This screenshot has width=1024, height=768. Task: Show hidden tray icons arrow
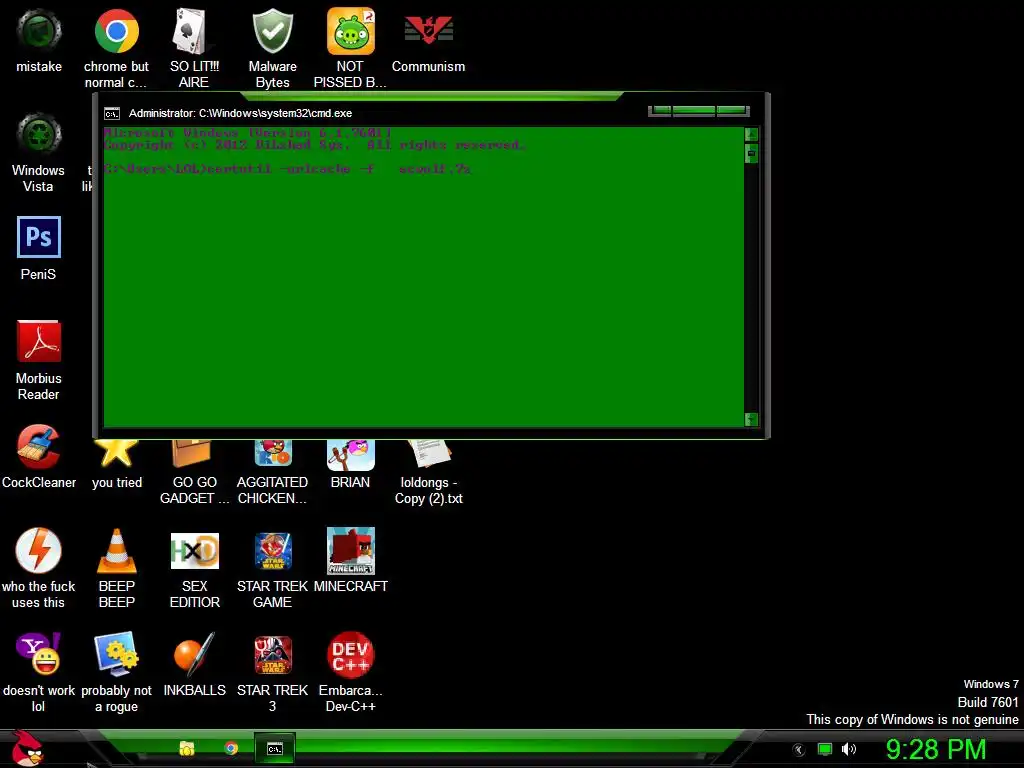pos(798,750)
